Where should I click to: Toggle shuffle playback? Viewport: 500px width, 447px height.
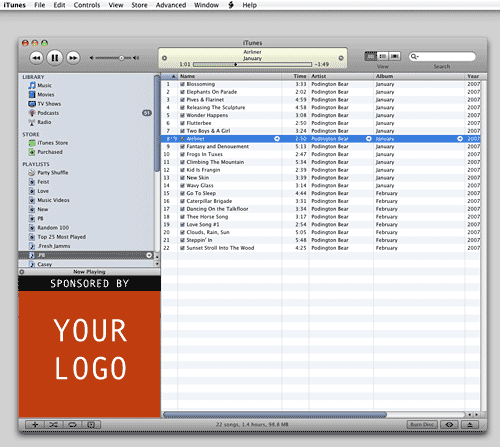pos(54,425)
